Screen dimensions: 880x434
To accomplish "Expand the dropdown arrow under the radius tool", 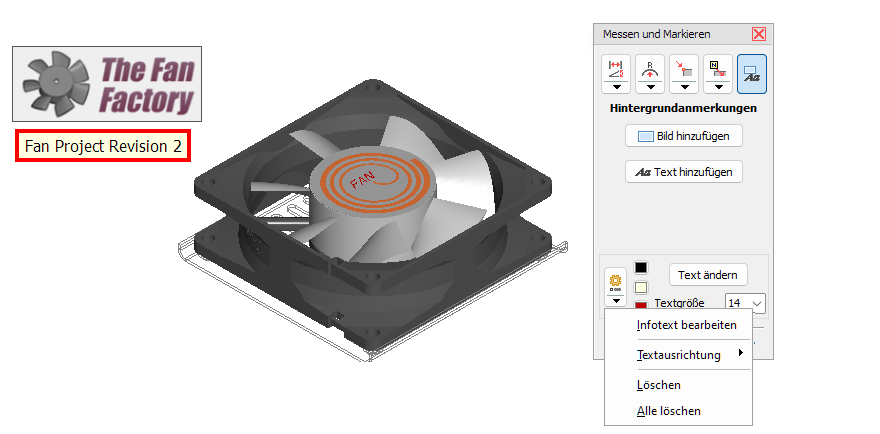I will pos(650,87).
